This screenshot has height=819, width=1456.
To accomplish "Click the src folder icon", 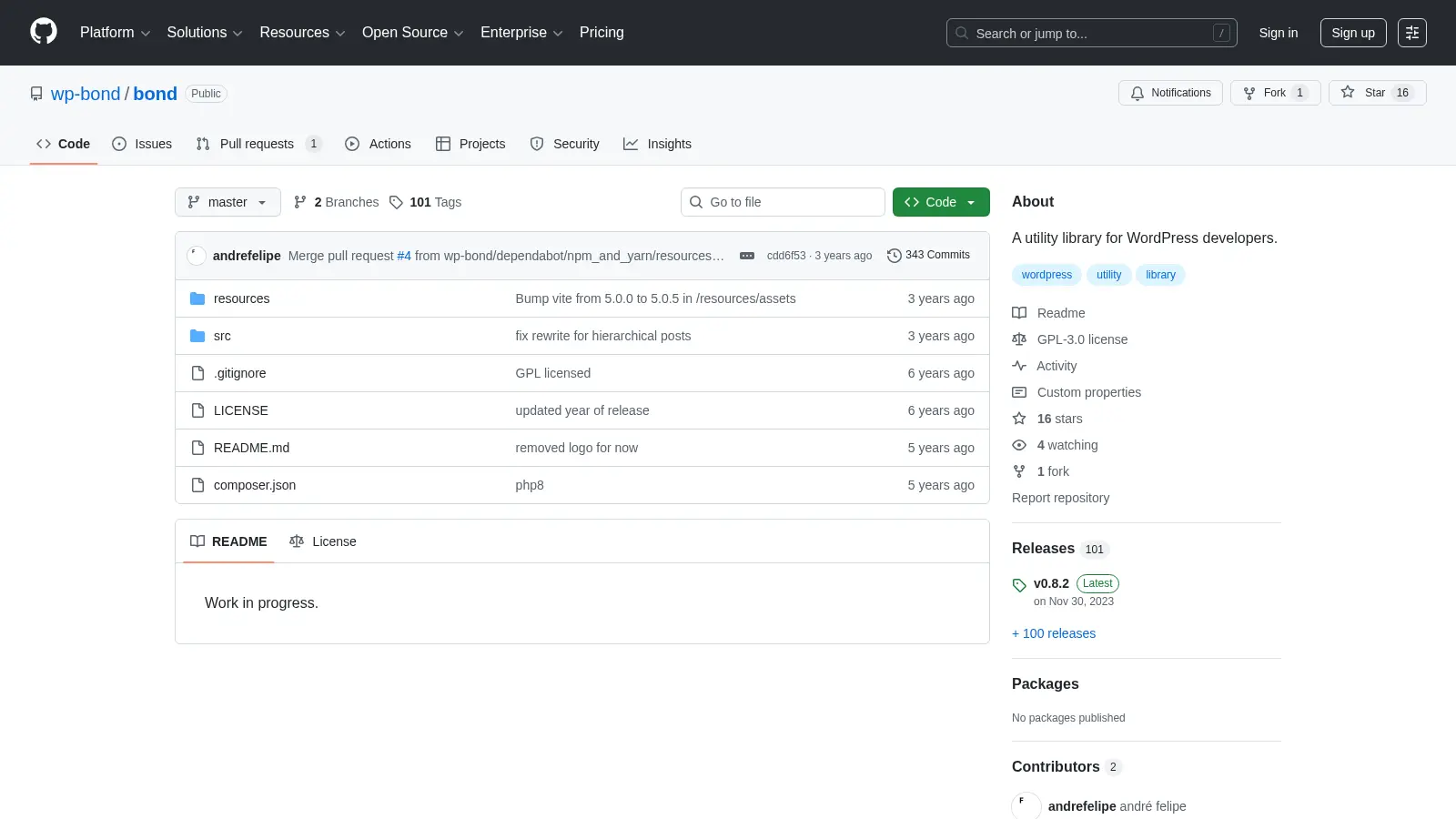I will (x=197, y=336).
